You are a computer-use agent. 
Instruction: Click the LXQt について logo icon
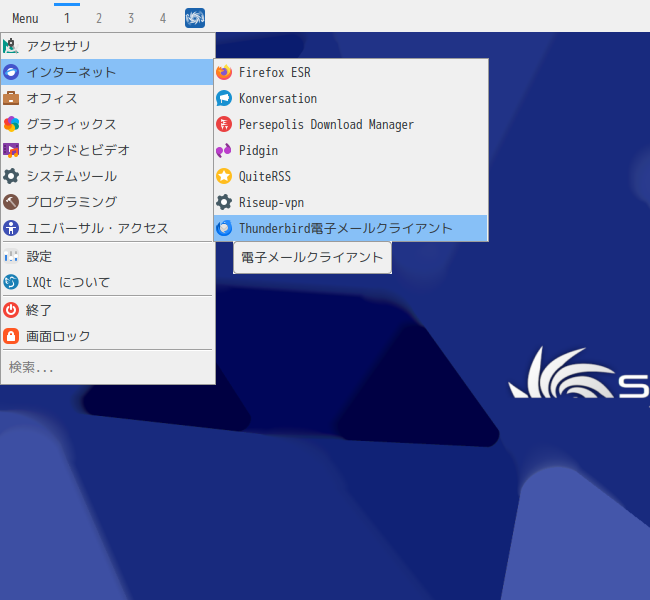point(11,282)
